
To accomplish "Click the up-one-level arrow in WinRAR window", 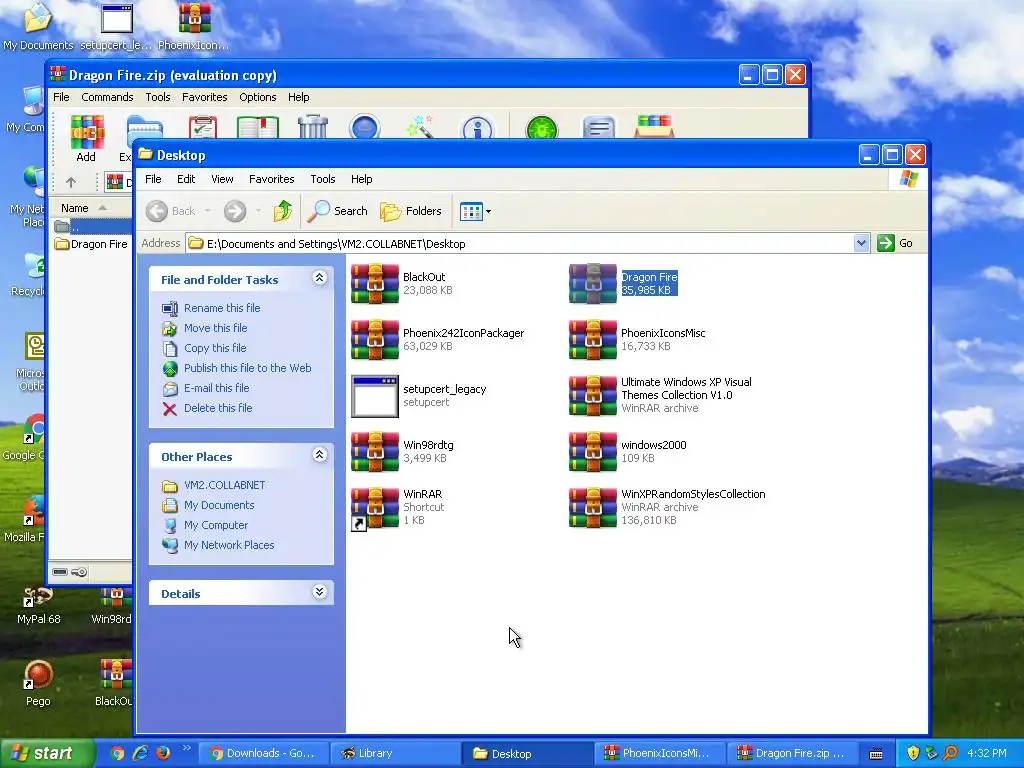I will (x=71, y=182).
